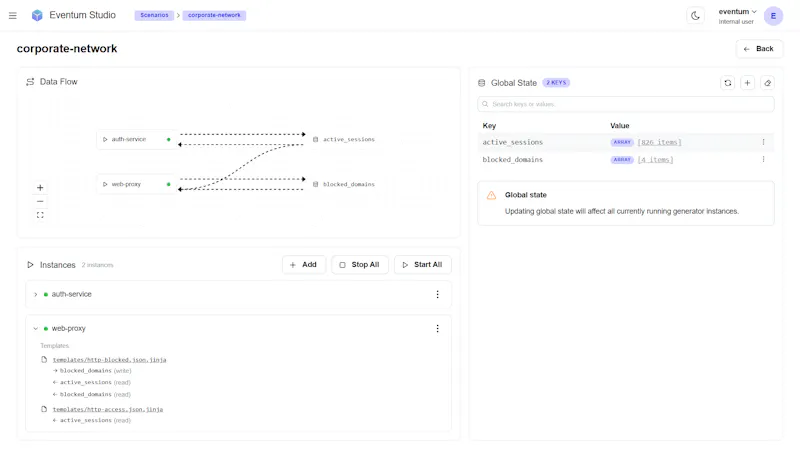Screen dimensions: 800x450
Task: Click the Instances play icon
Action: [x=30, y=265]
